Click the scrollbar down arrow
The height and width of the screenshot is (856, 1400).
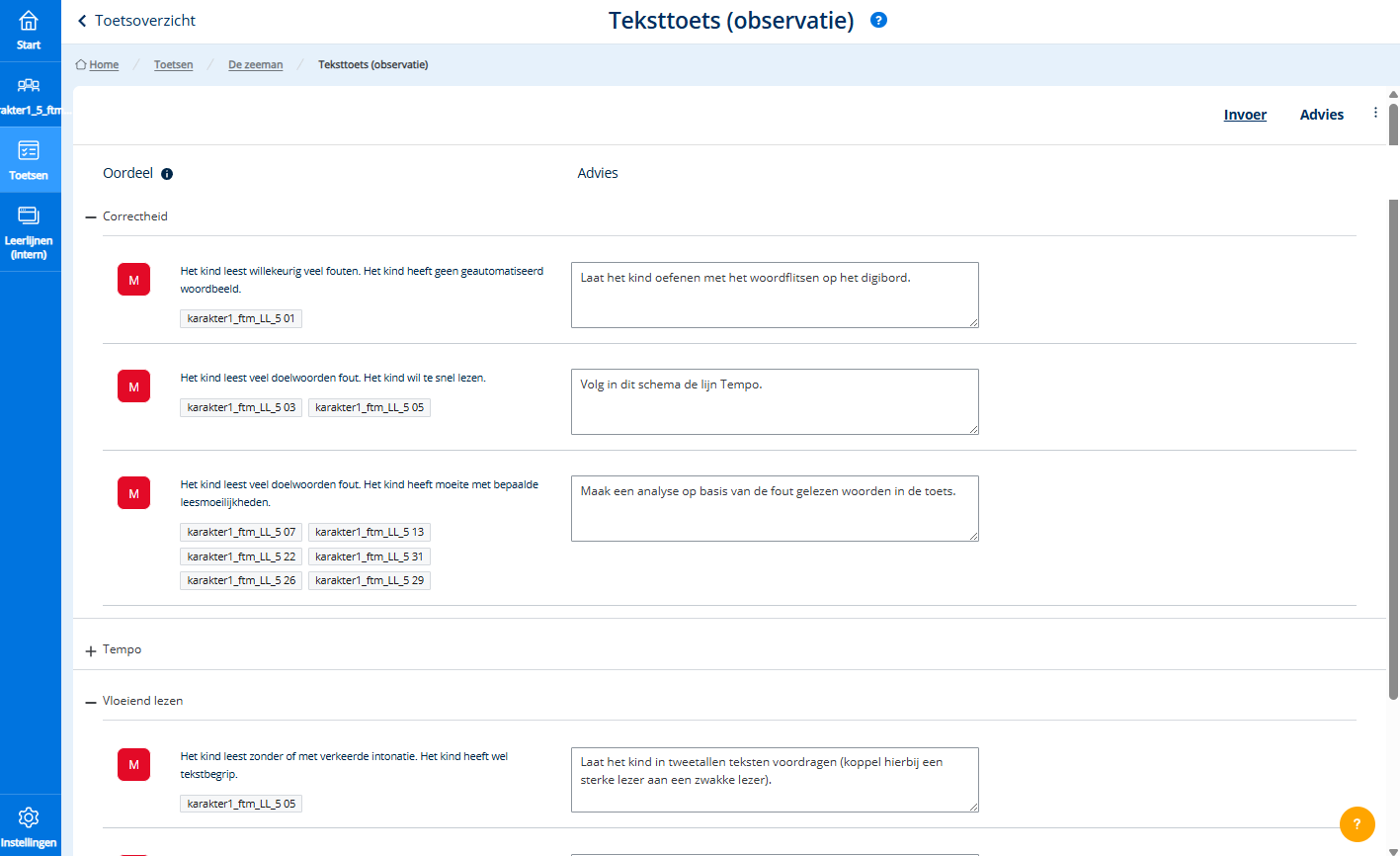click(x=1393, y=851)
